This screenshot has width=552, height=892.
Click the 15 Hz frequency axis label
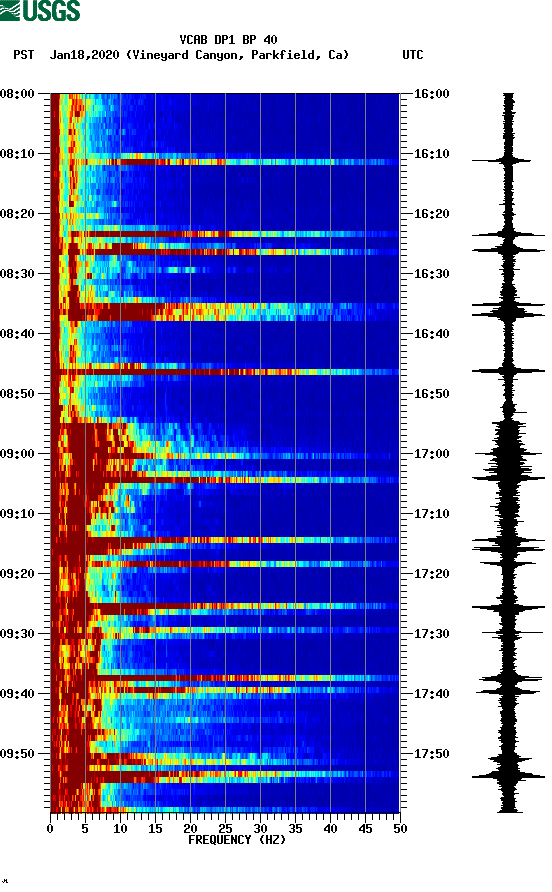(x=155, y=829)
